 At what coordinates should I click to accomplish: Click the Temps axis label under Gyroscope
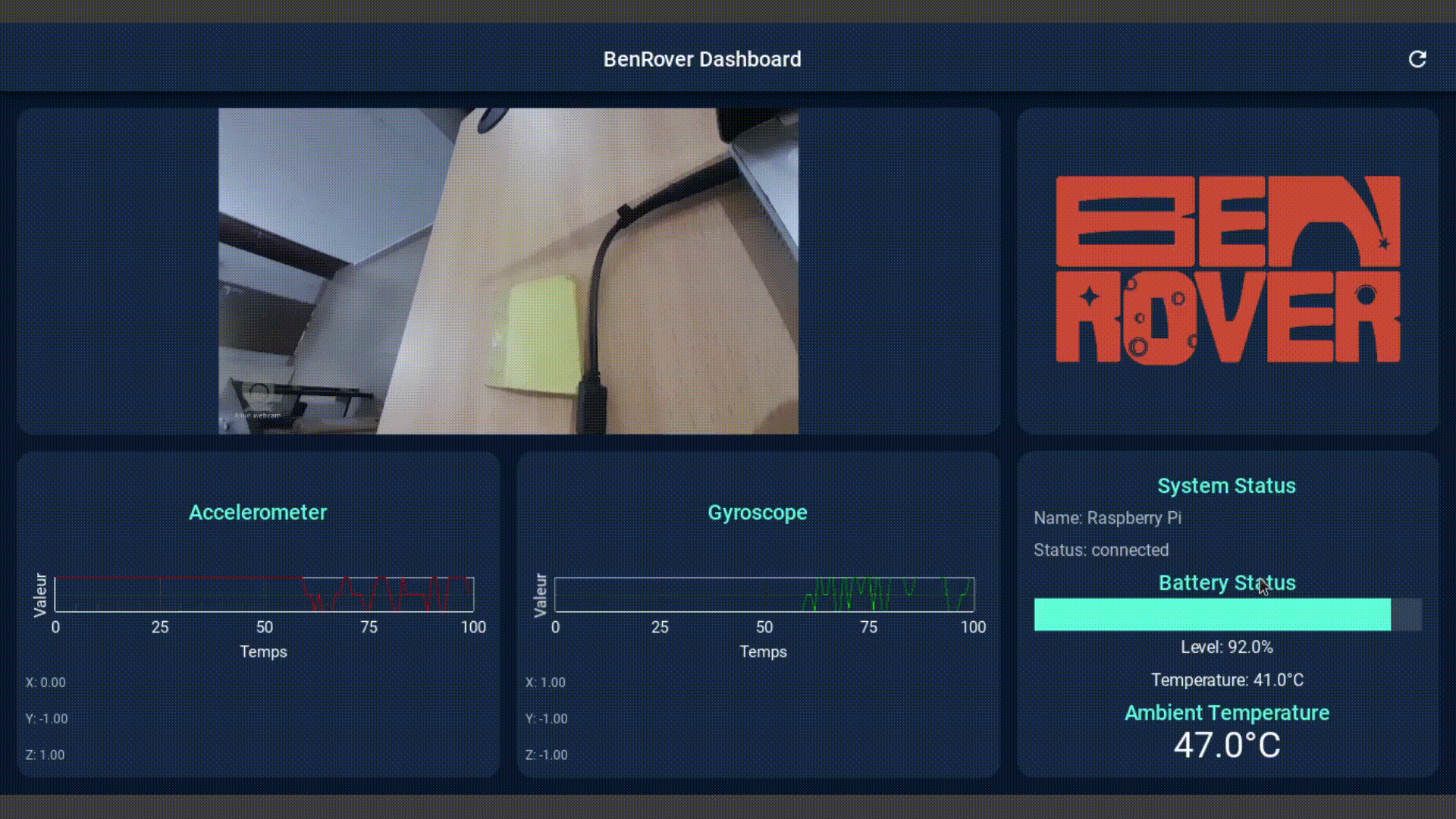764,651
